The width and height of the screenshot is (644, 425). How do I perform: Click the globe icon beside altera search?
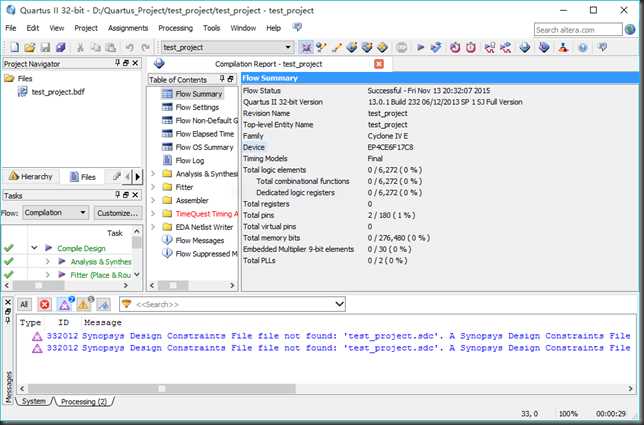coord(630,30)
